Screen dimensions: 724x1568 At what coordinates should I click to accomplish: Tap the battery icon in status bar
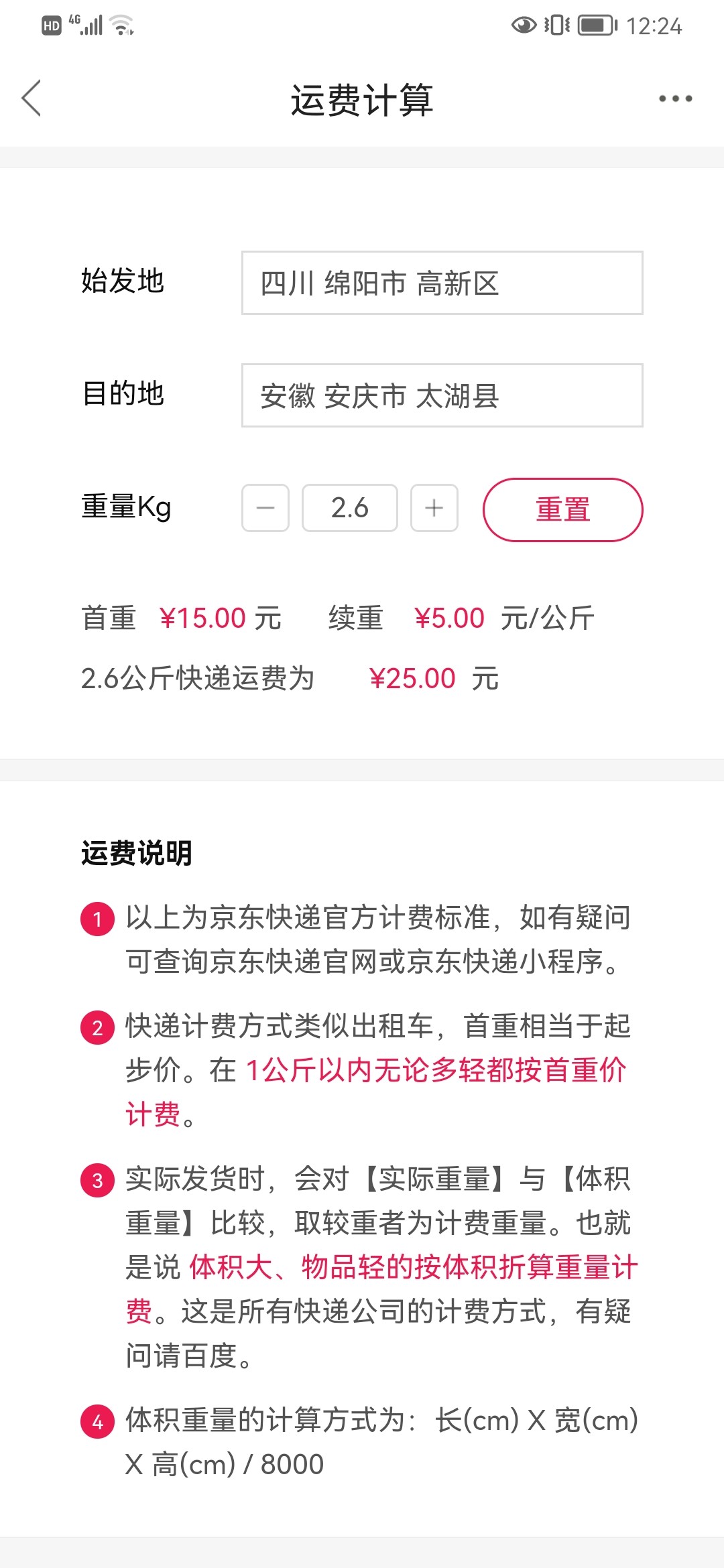(597, 25)
